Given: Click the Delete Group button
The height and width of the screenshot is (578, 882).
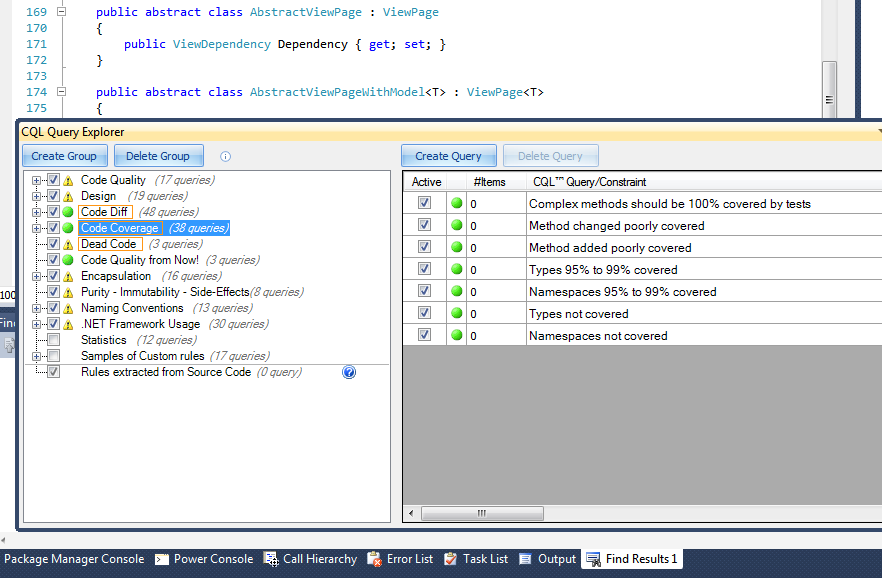Looking at the screenshot, I should (158, 156).
